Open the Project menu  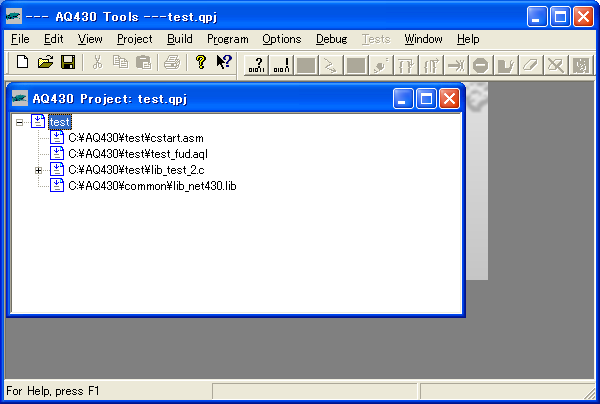tap(135, 39)
